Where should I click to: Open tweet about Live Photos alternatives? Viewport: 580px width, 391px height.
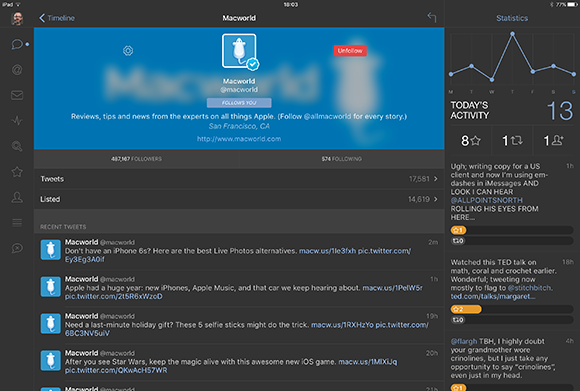pyautogui.click(x=239, y=251)
